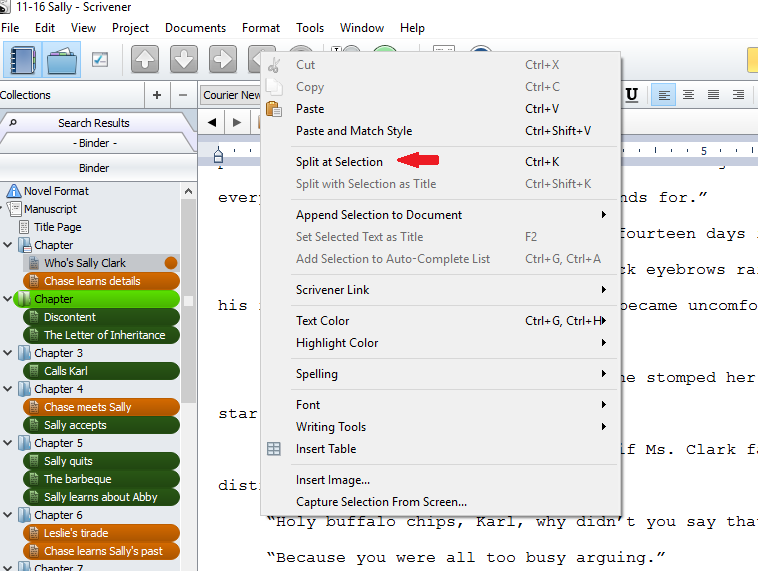Select the Discontent document

(101, 317)
